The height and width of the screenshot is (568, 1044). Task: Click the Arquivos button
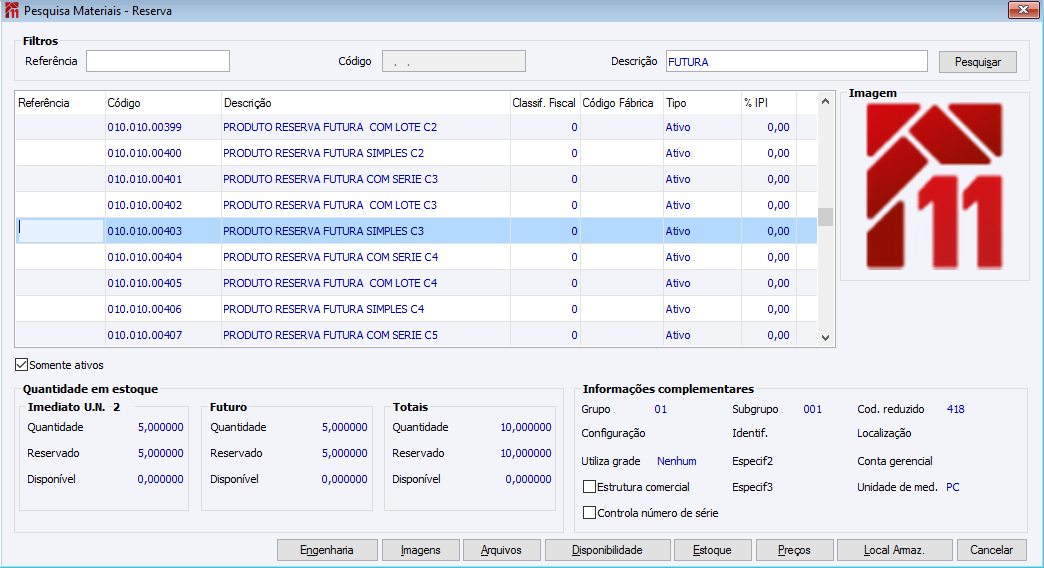[501, 550]
